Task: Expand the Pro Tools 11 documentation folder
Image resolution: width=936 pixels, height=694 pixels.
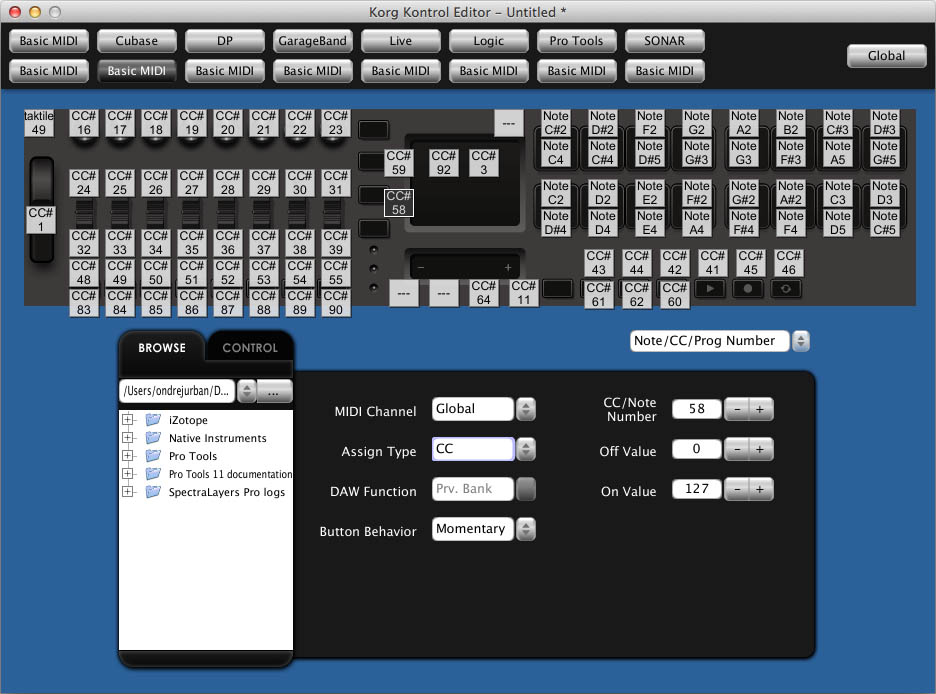Action: coord(127,473)
